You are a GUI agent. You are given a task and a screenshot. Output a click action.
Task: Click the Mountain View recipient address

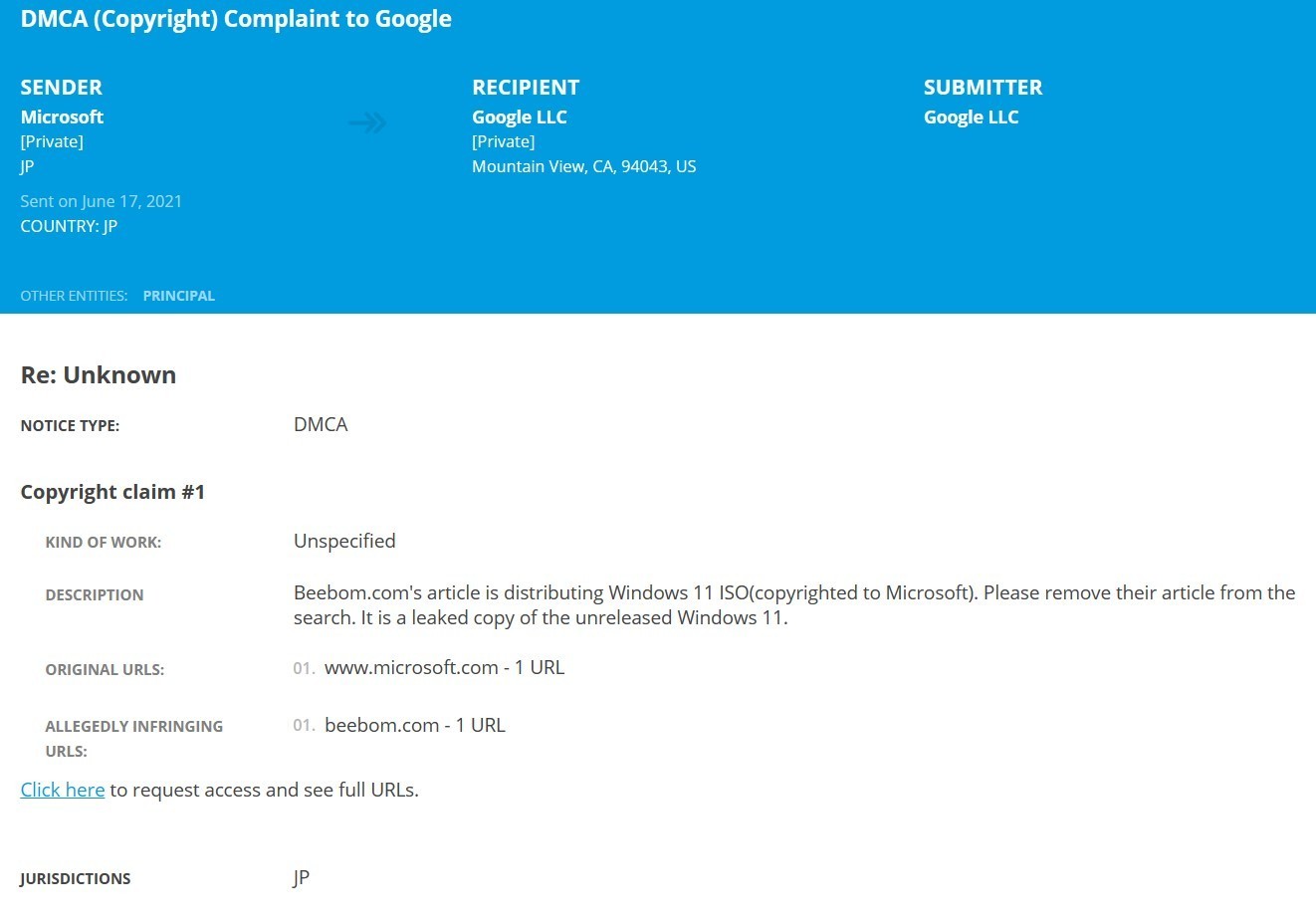tap(583, 166)
